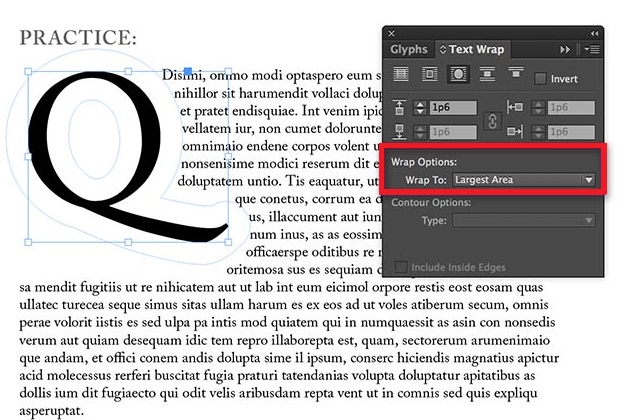Switch to the Glyphs tab

(x=408, y=49)
